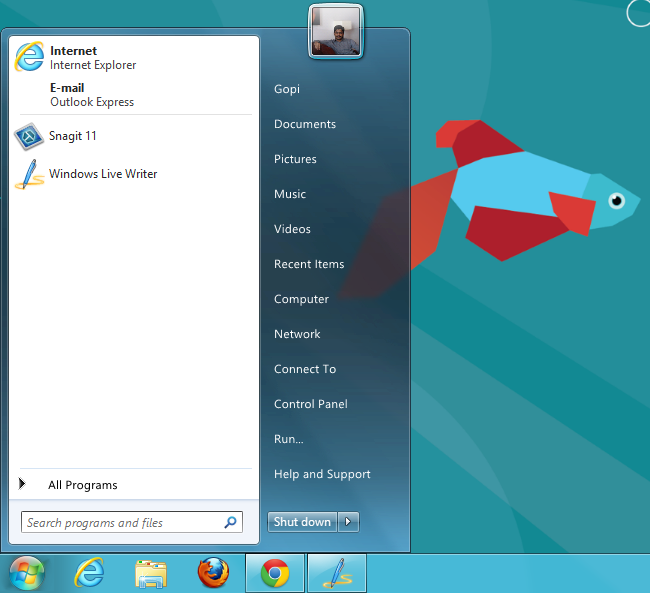The height and width of the screenshot is (593, 650).
Task: Open the Documents folder link
Action: pos(305,124)
